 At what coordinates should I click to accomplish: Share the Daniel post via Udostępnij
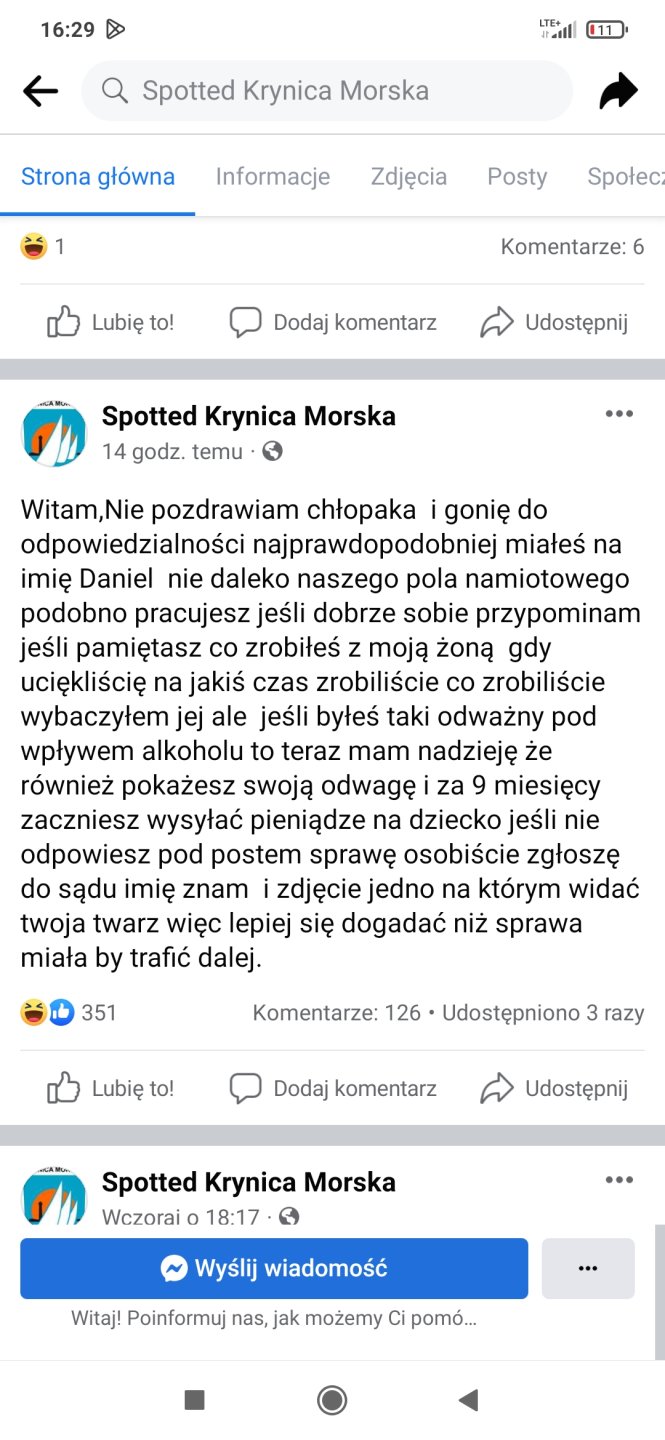coord(554,1088)
